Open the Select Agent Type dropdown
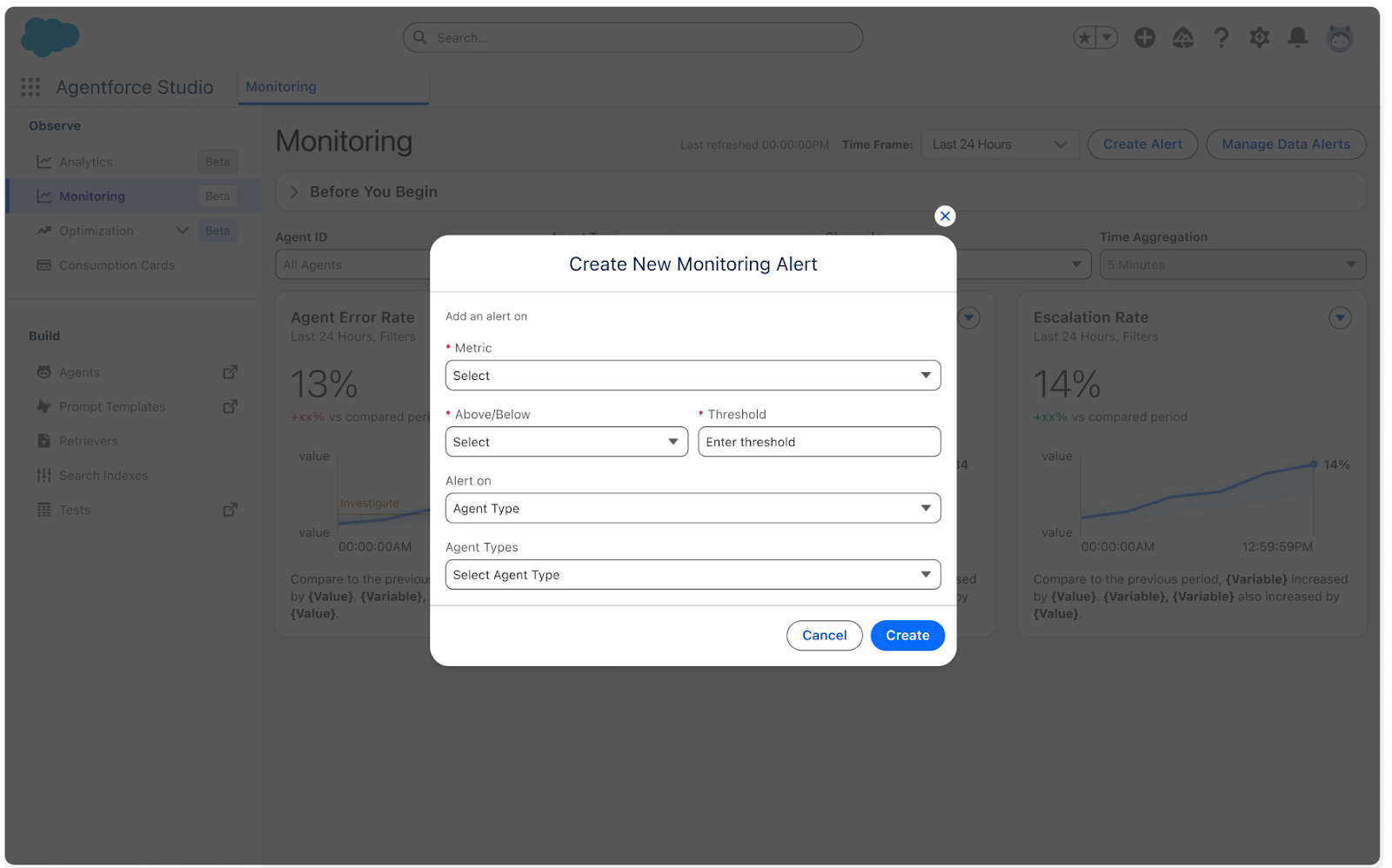 pos(693,575)
